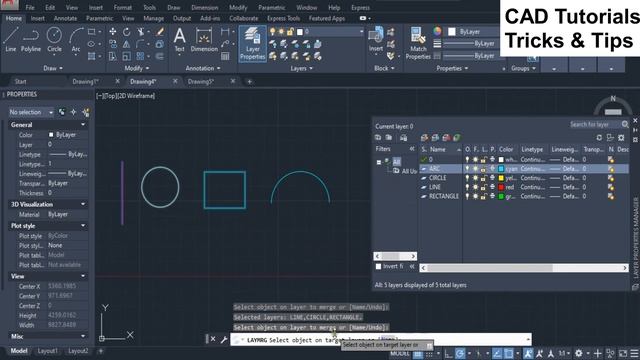
Task: Switch to the Layout1 tab
Action: [47, 351]
